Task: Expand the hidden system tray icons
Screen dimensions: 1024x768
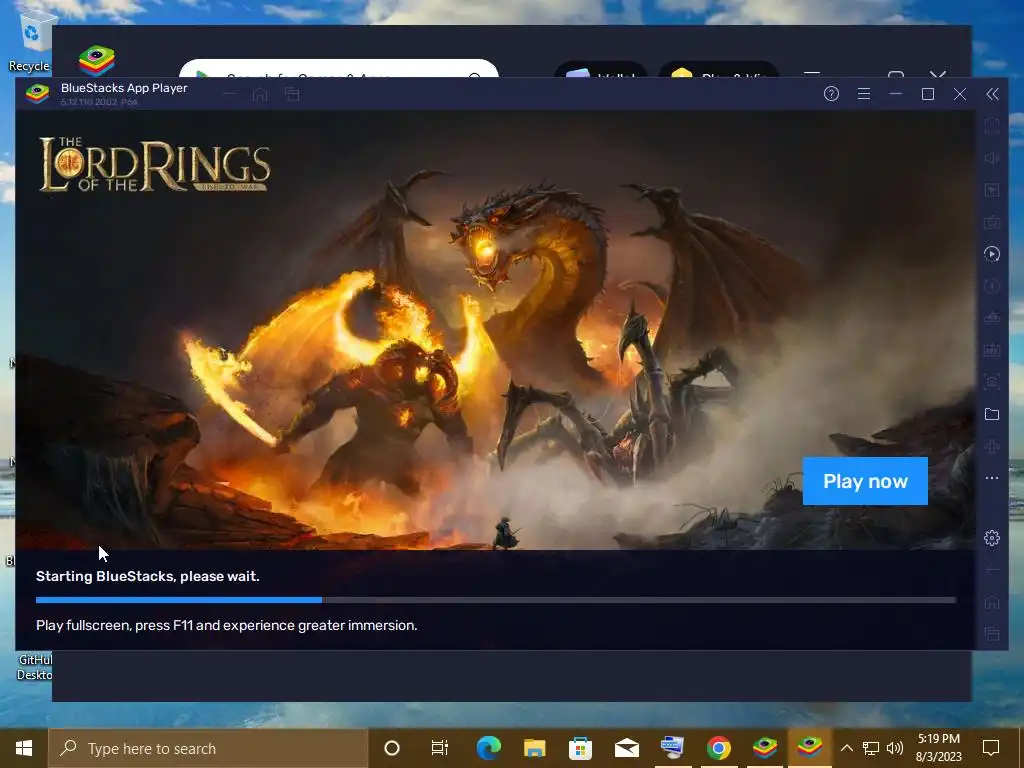Action: click(846, 748)
